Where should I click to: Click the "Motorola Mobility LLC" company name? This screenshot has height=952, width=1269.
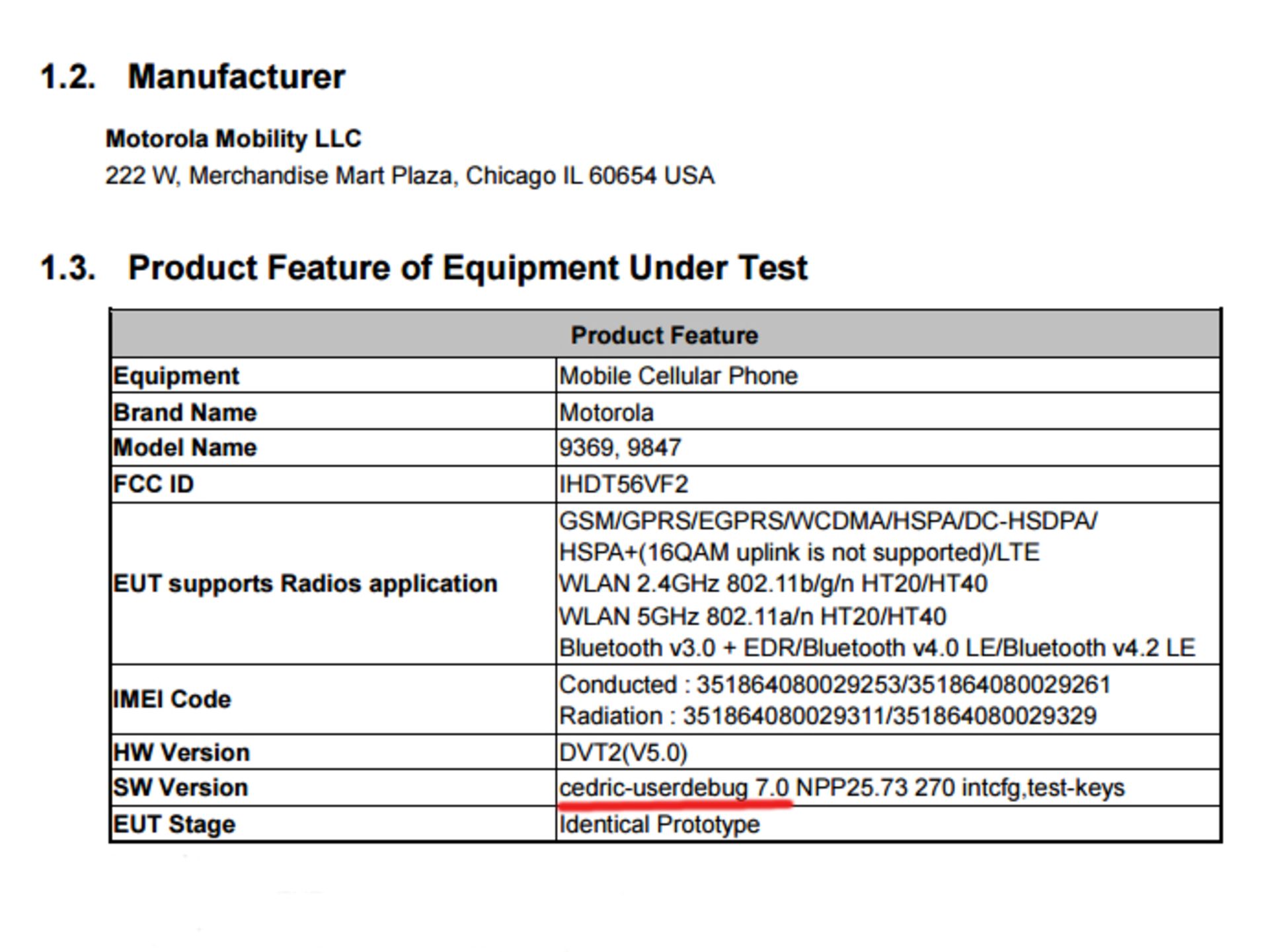coord(233,139)
